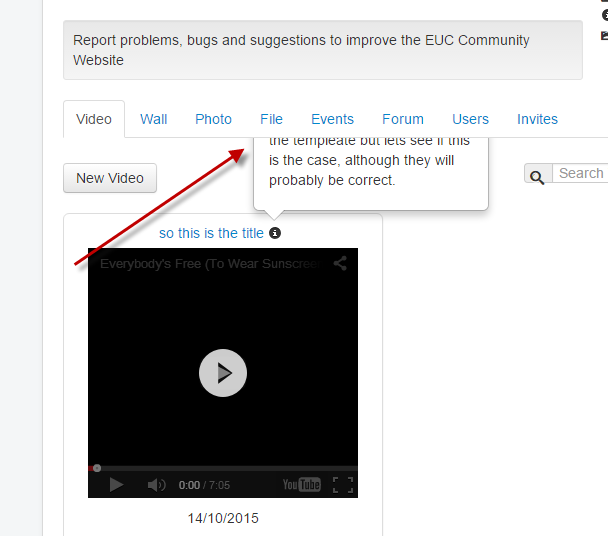
Task: Show the Users tab
Action: pos(470,119)
